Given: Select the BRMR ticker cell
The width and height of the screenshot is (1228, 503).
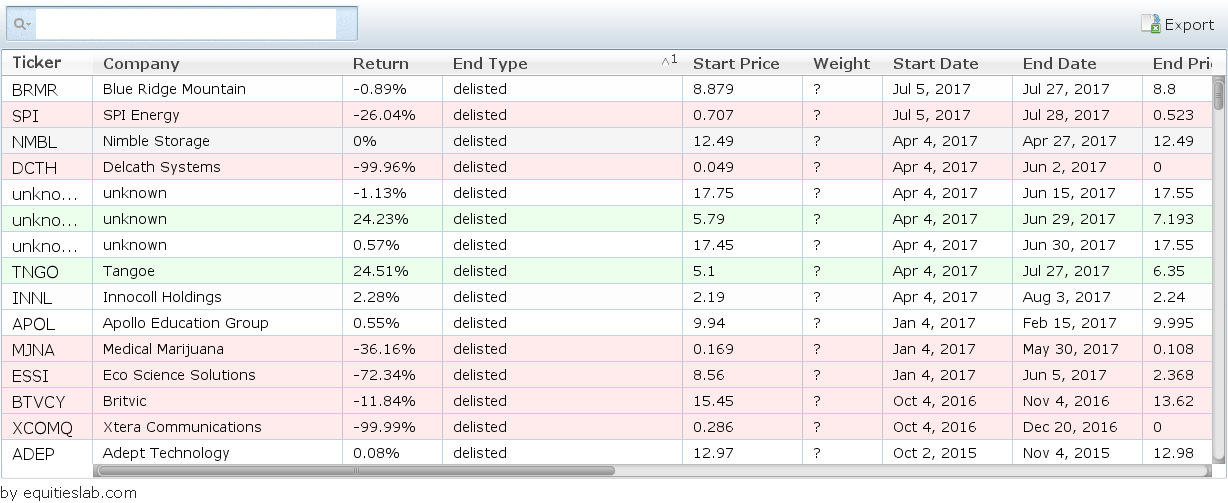Looking at the screenshot, I should pyautogui.click(x=47, y=89).
